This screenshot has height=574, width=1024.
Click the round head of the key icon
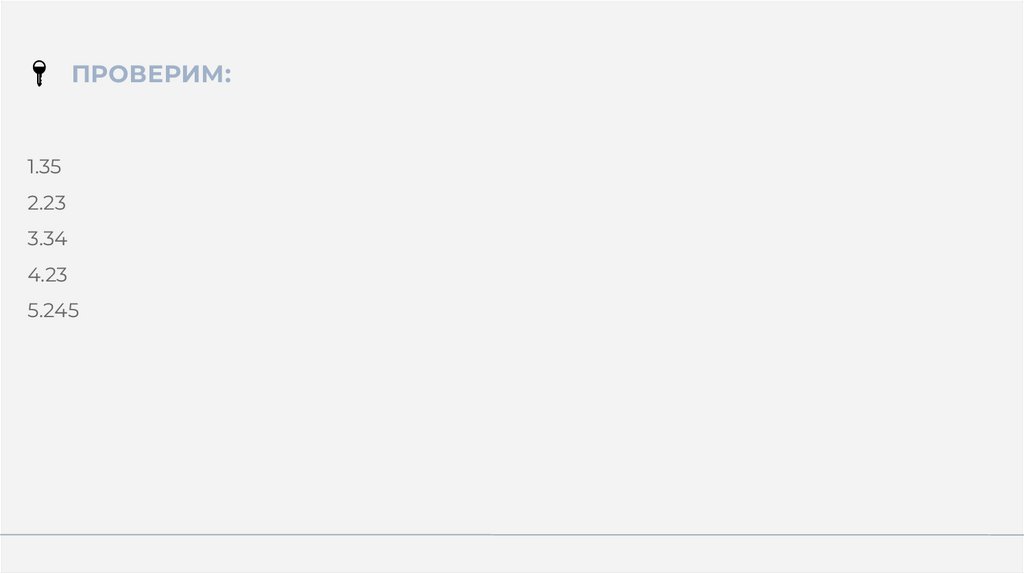[39, 68]
